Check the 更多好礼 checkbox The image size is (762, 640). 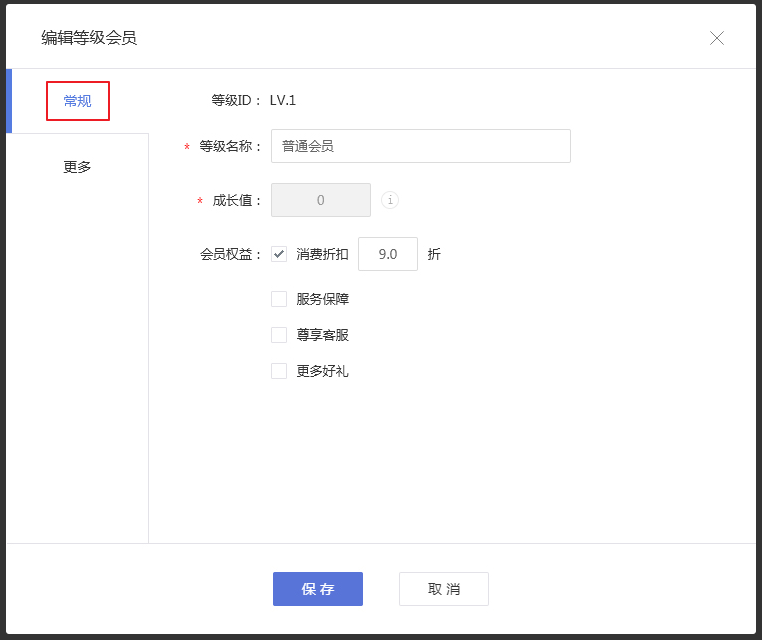tap(279, 371)
